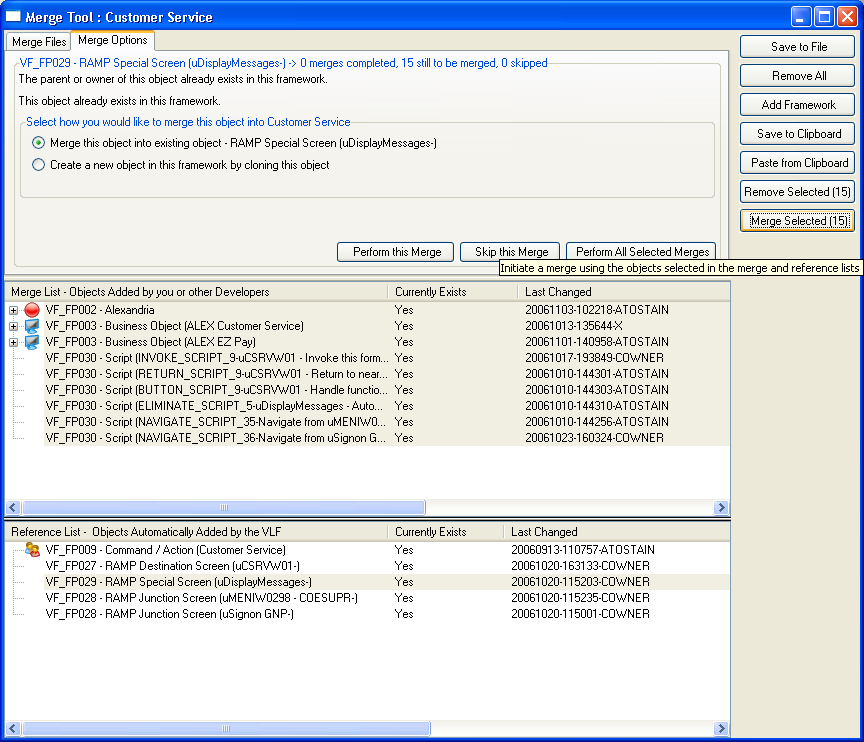Open the Merge Options tab

[x=112, y=41]
